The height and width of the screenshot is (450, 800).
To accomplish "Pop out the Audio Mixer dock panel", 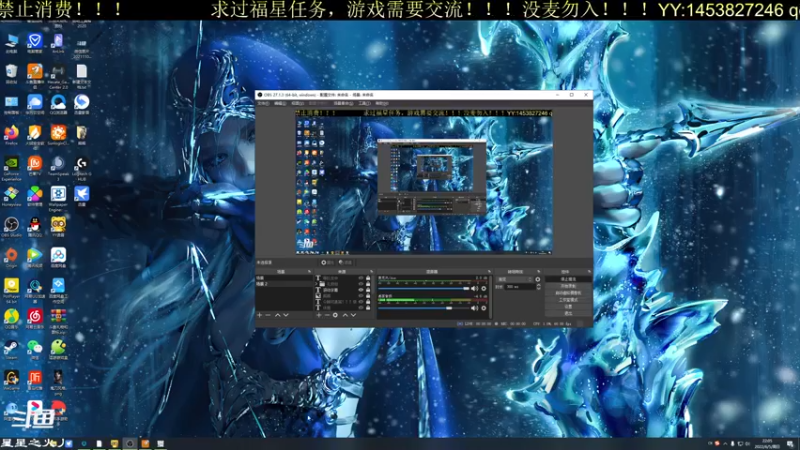I will pyautogui.click(x=489, y=271).
